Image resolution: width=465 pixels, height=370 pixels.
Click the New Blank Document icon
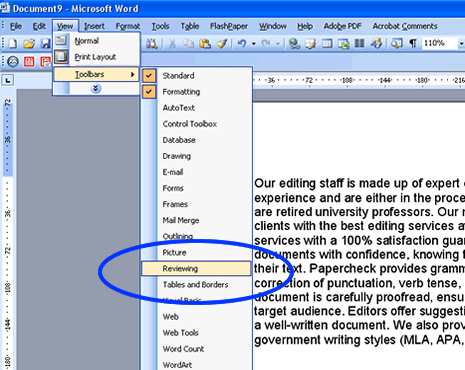[x=13, y=43]
